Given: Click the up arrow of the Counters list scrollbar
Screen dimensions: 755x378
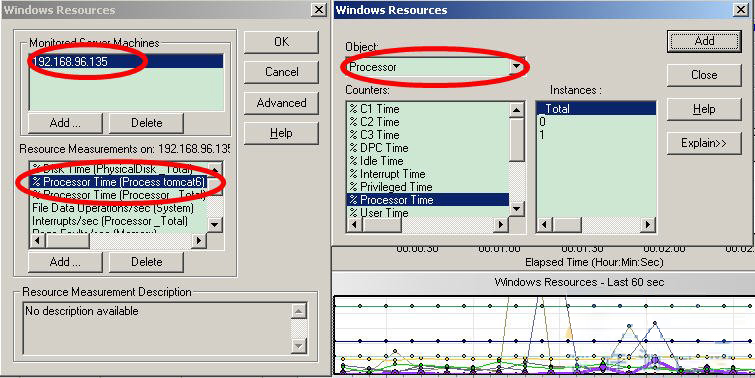Looking at the screenshot, I should pyautogui.click(x=517, y=109).
